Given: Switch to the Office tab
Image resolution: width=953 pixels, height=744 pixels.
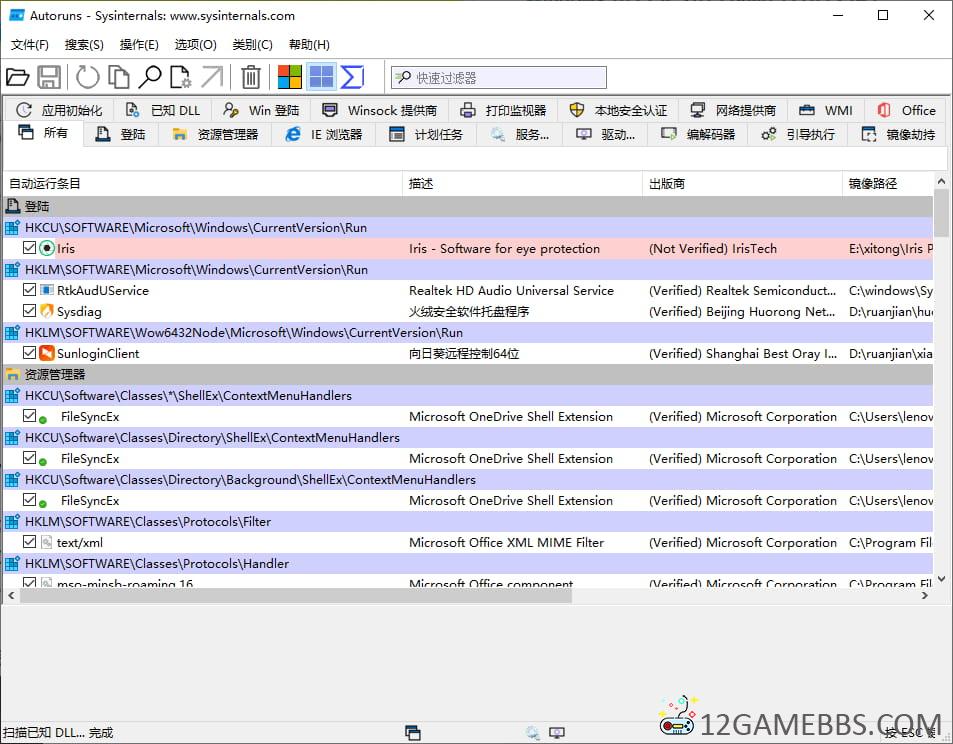Looking at the screenshot, I should pyautogui.click(x=906, y=110).
